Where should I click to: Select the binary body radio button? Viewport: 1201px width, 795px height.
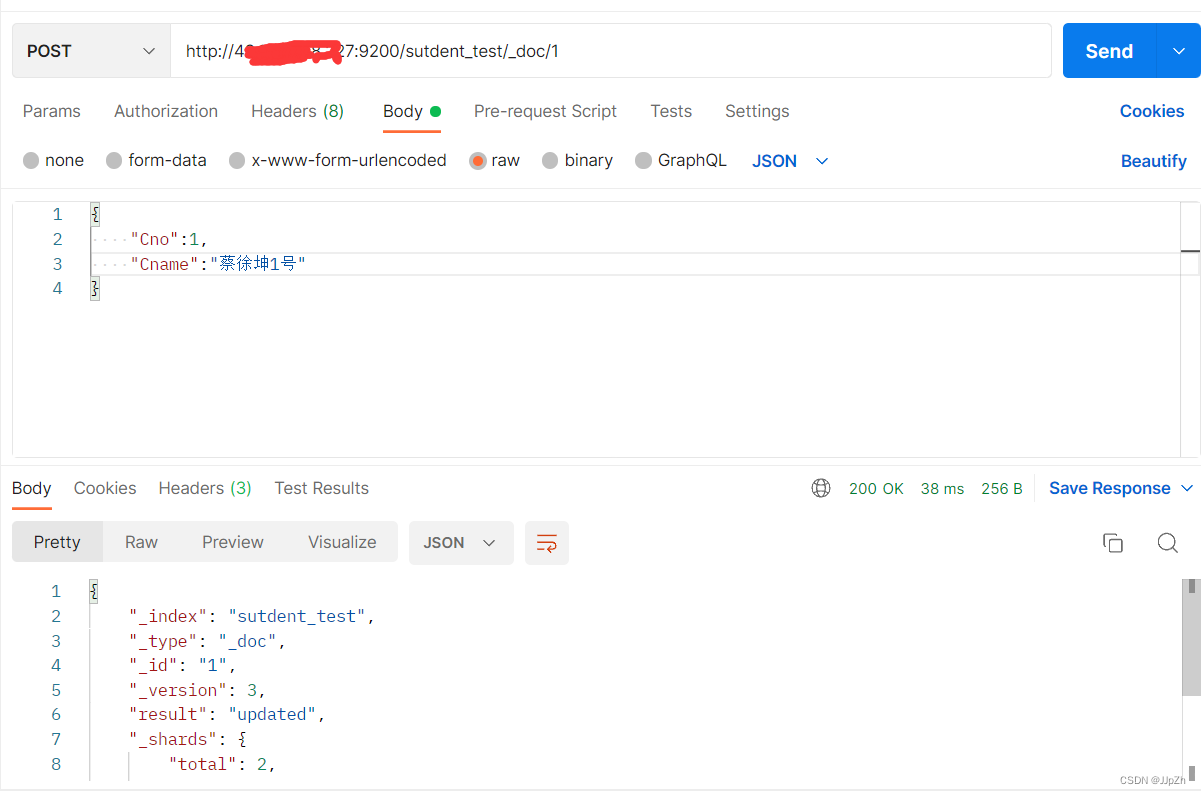click(550, 160)
